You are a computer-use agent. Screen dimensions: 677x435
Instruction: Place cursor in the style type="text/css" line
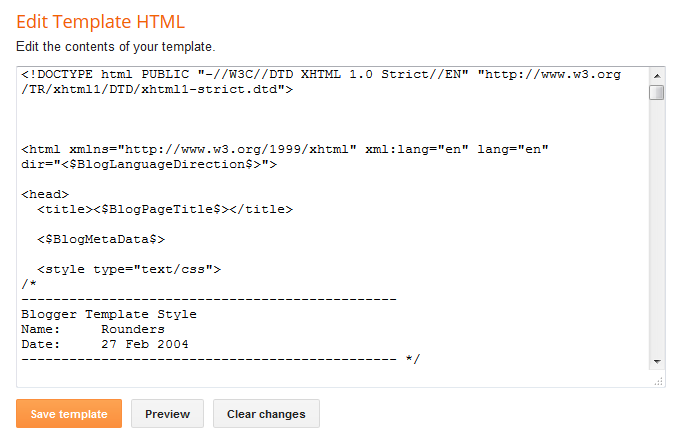(x=129, y=269)
